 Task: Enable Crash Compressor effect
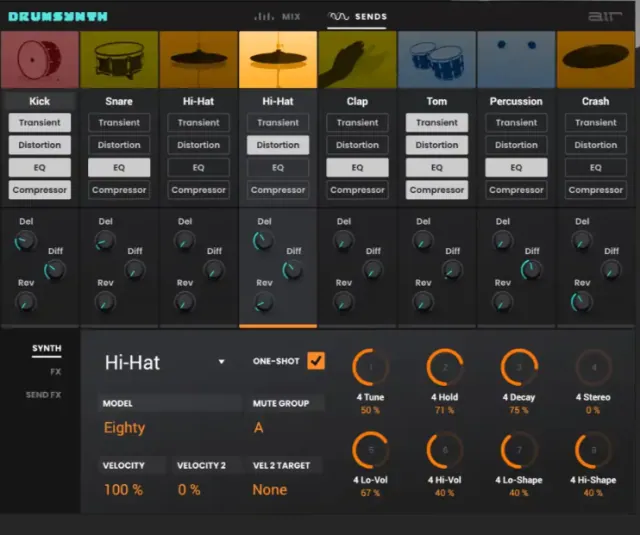[596, 190]
